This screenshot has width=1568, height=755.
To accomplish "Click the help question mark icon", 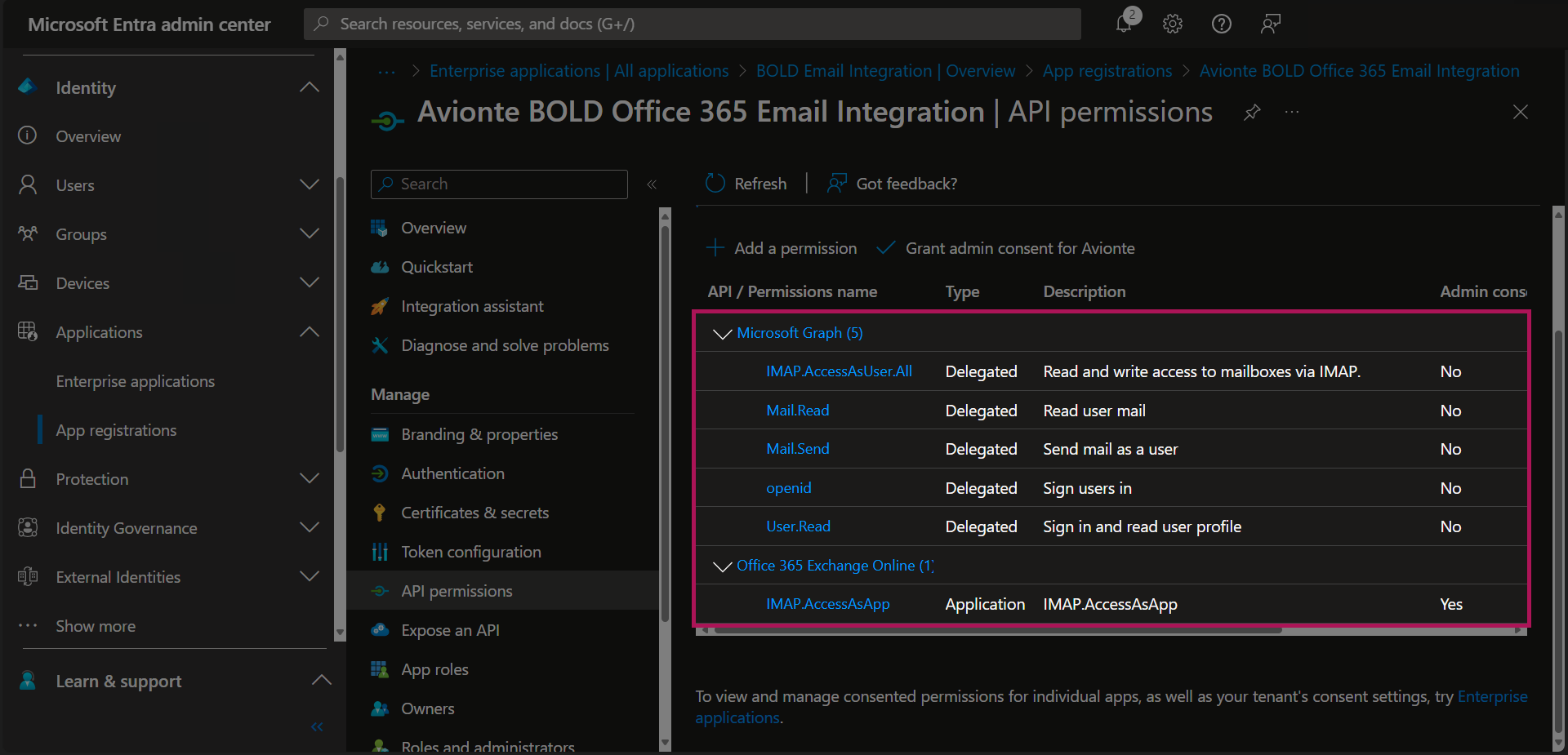I will (1221, 24).
